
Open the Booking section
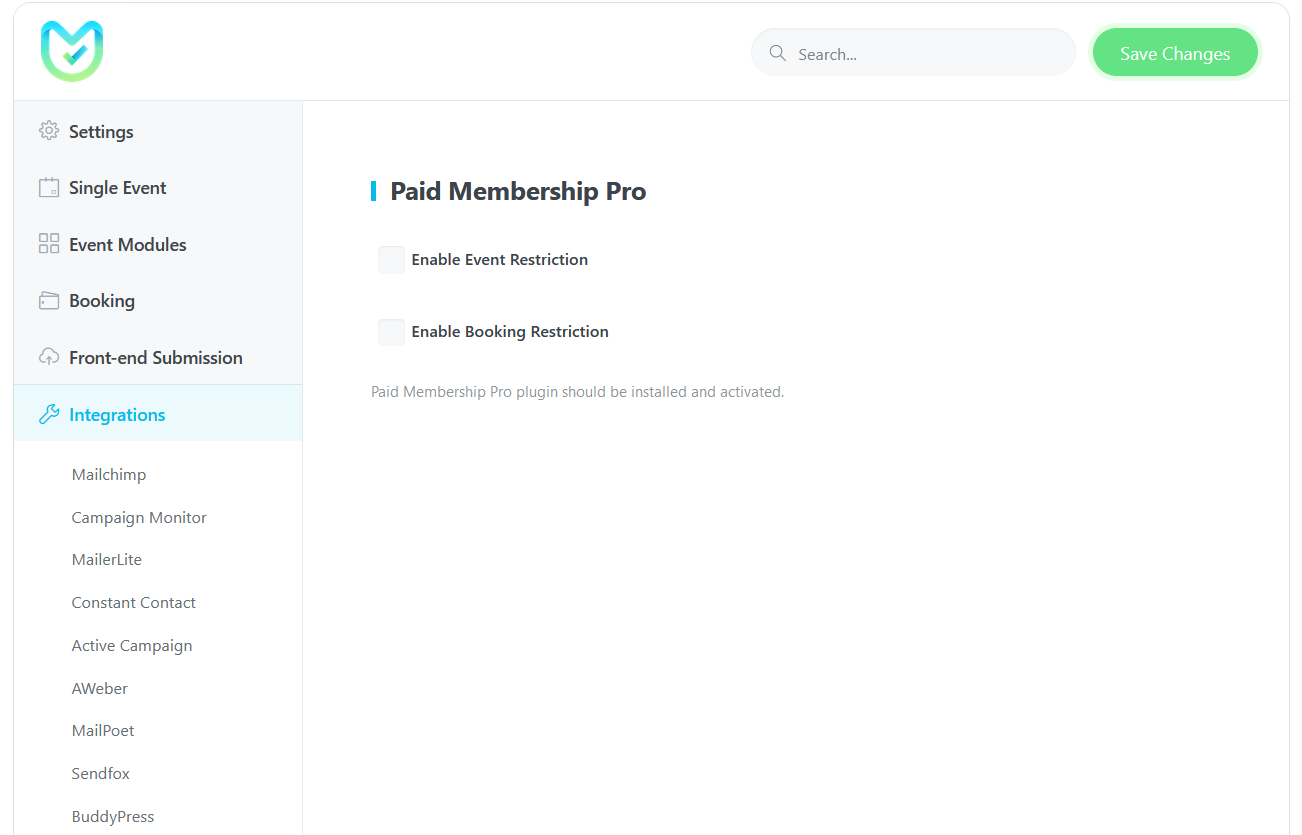point(158,301)
